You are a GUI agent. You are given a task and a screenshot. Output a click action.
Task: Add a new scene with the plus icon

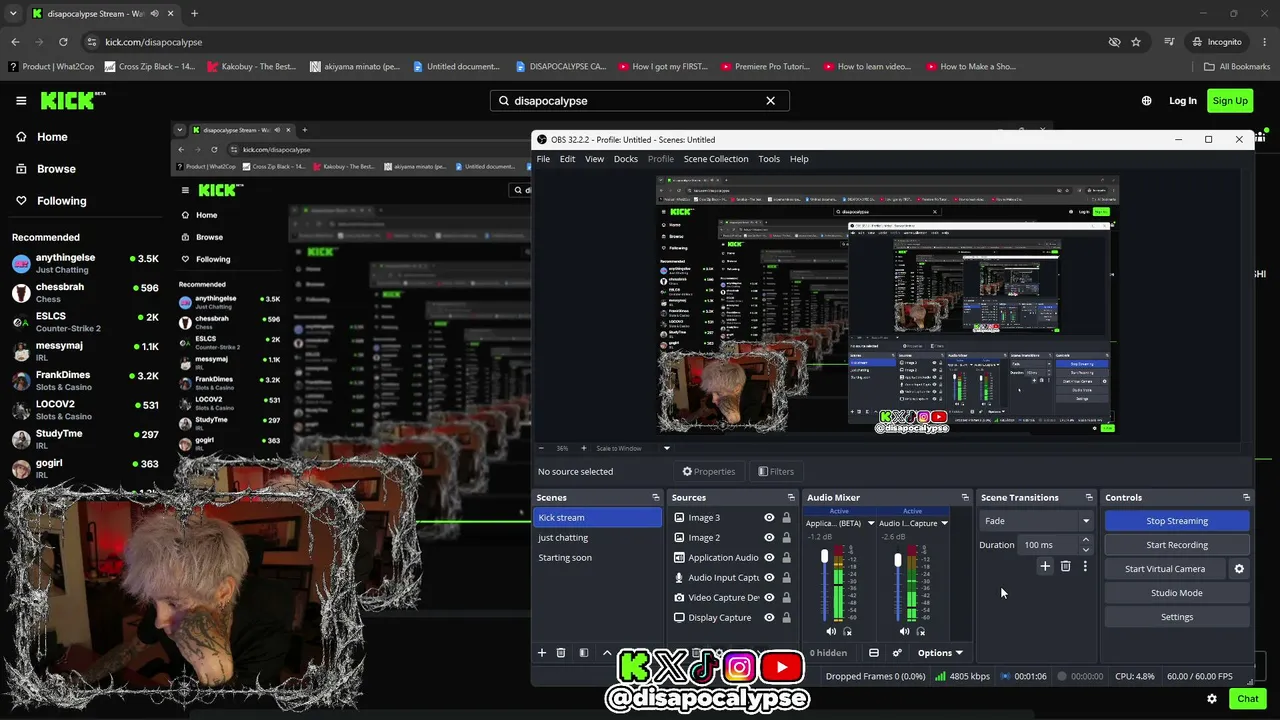542,653
